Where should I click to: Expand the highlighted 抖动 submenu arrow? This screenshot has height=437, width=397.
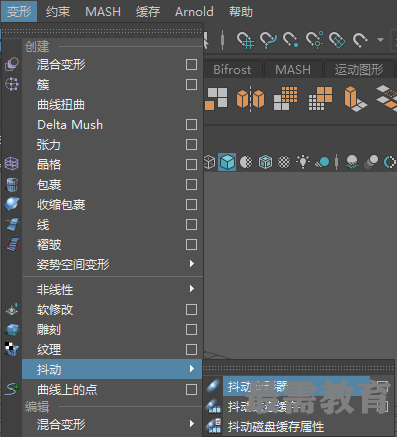(x=192, y=369)
